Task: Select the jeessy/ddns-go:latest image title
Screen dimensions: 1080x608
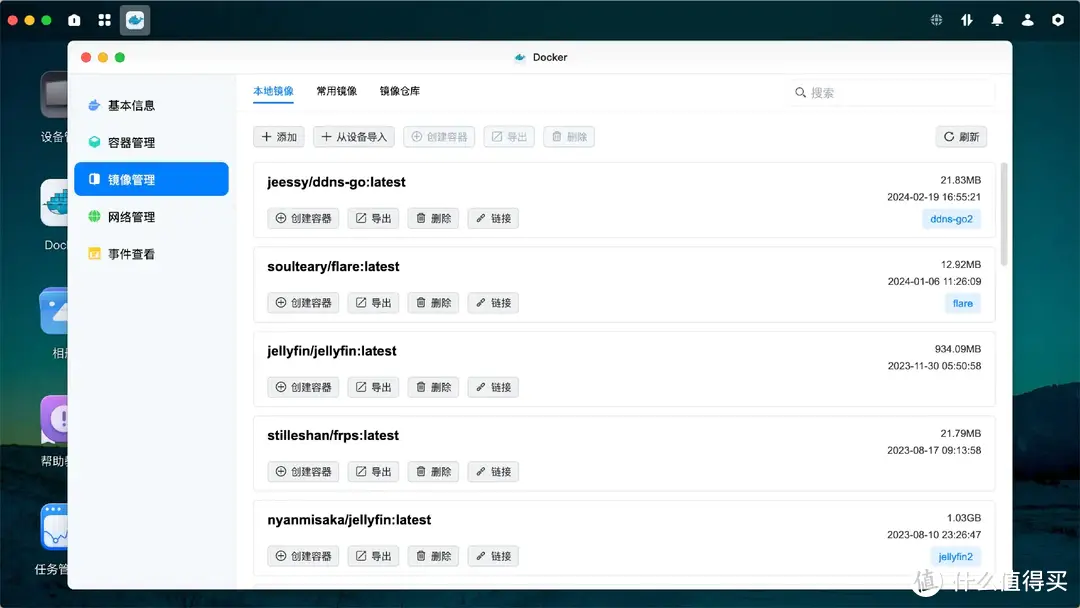Action: click(336, 182)
